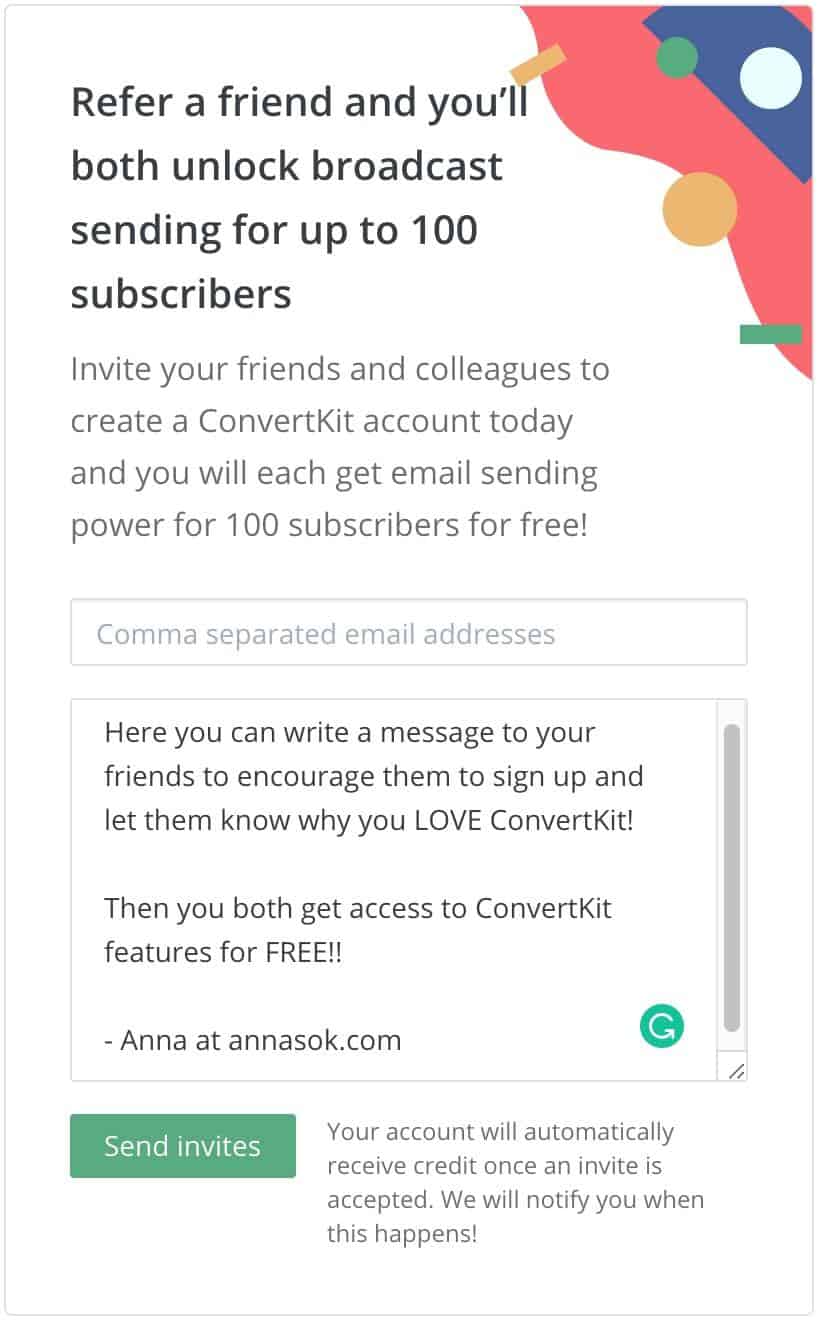Click the account credit notice text
Screen dimensions: 820x1322
tap(515, 1183)
